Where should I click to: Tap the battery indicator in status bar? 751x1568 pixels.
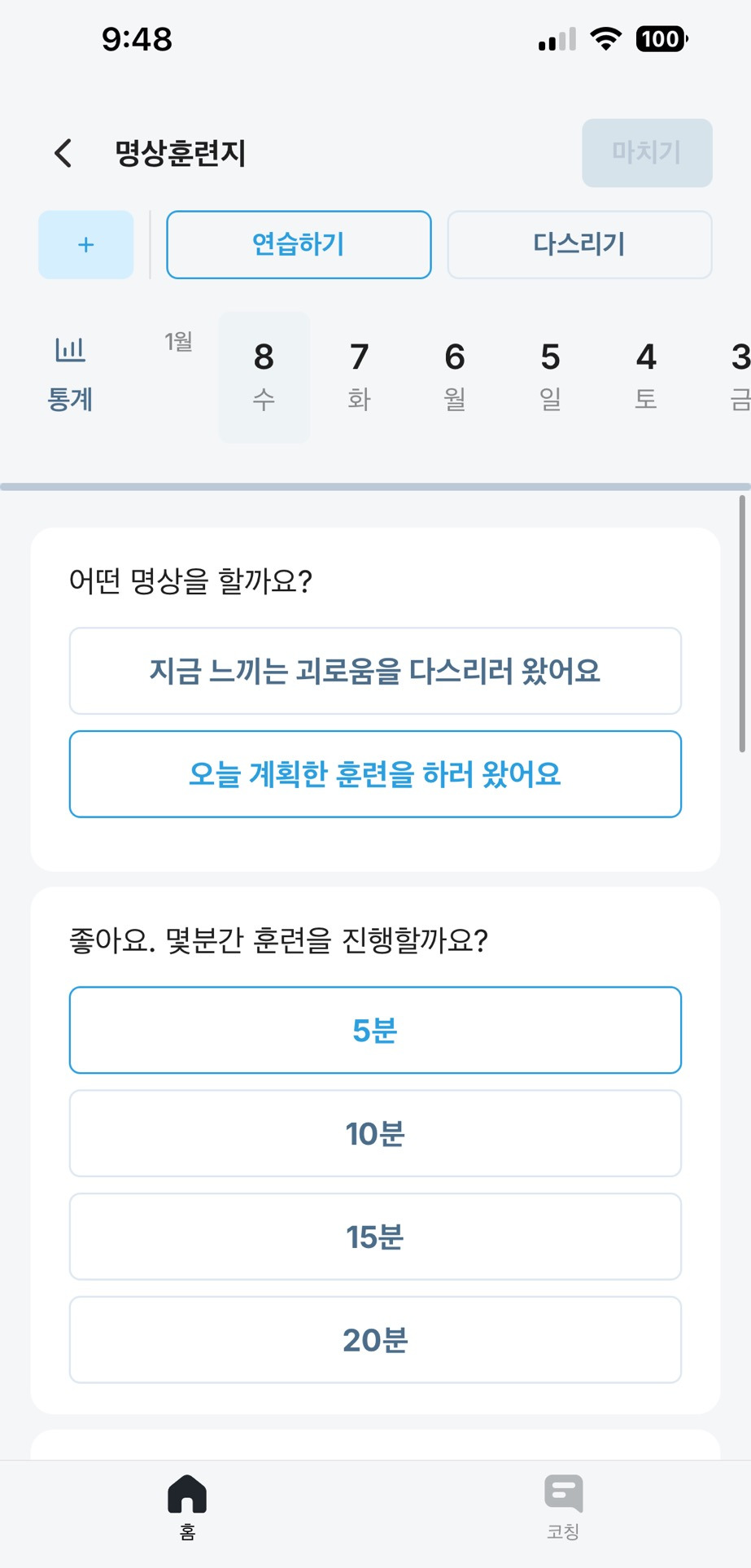661,39
